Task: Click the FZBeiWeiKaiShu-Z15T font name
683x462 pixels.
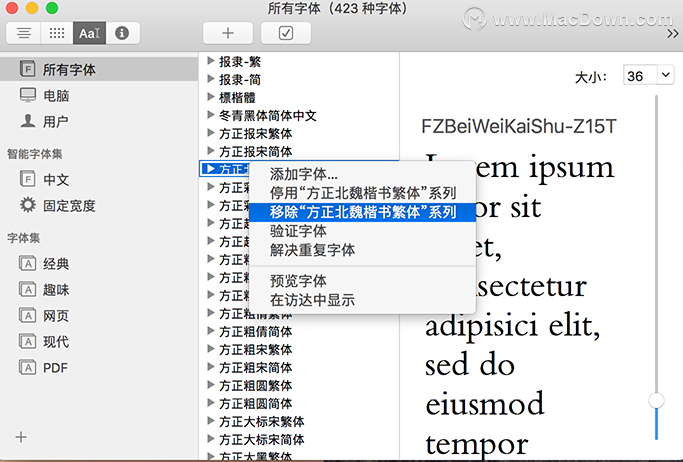Action: click(519, 127)
